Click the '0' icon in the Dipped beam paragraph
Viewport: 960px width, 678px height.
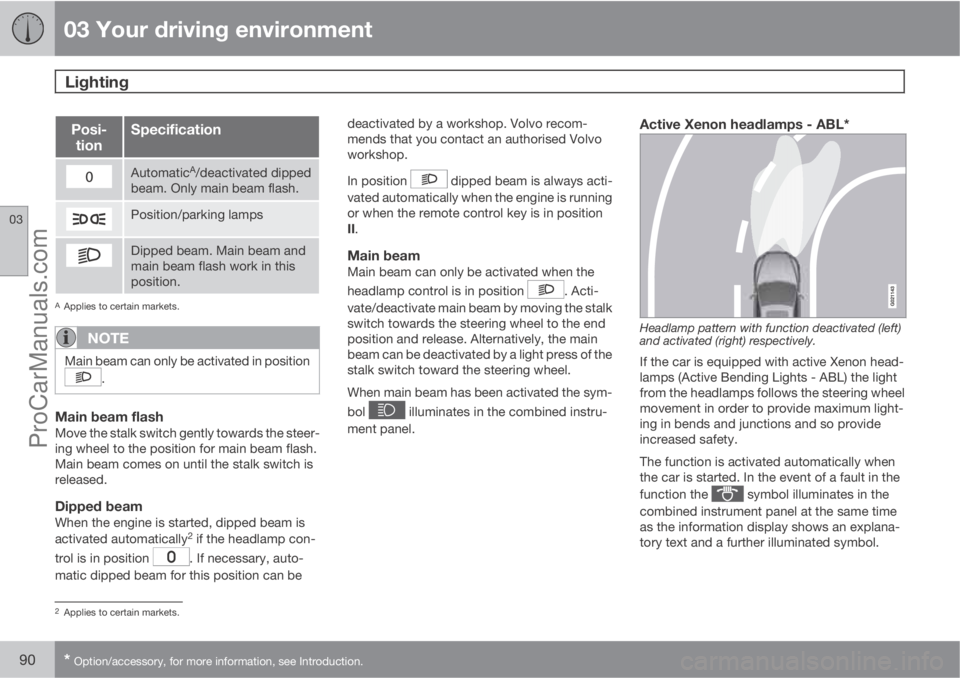click(x=171, y=557)
